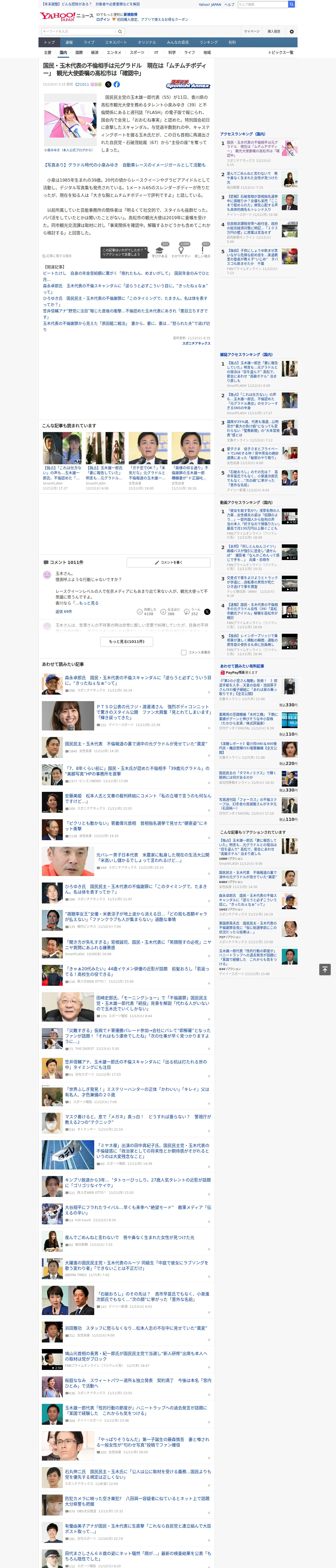336x1568 pixels.
Task: Click the comment count 1011 bubble icon
Action: coord(83,85)
